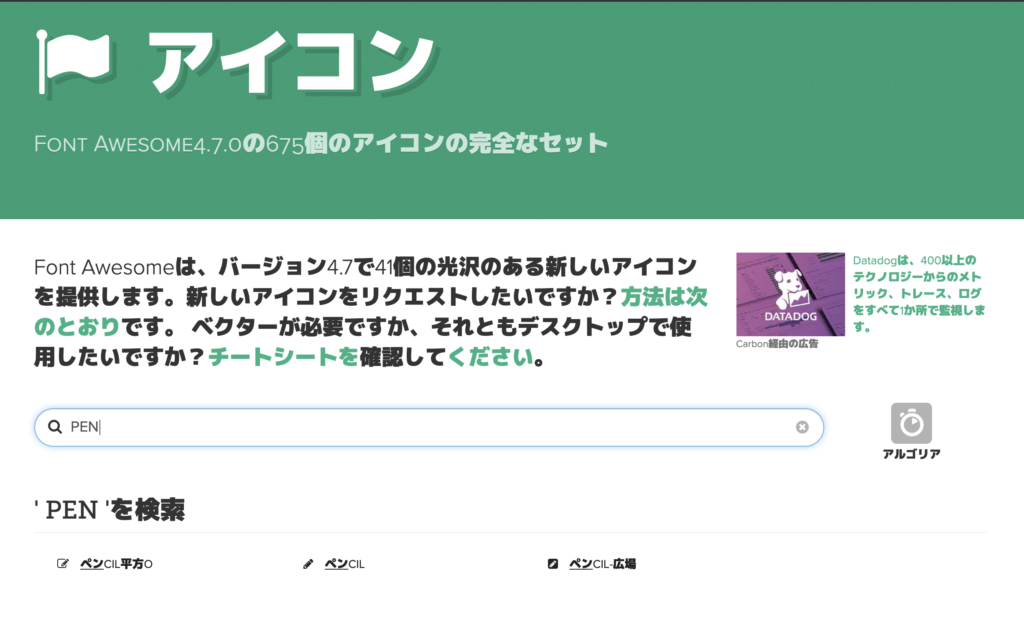The height and width of the screenshot is (624, 1024).
Task: Clear the search field with X button
Action: (x=802, y=427)
